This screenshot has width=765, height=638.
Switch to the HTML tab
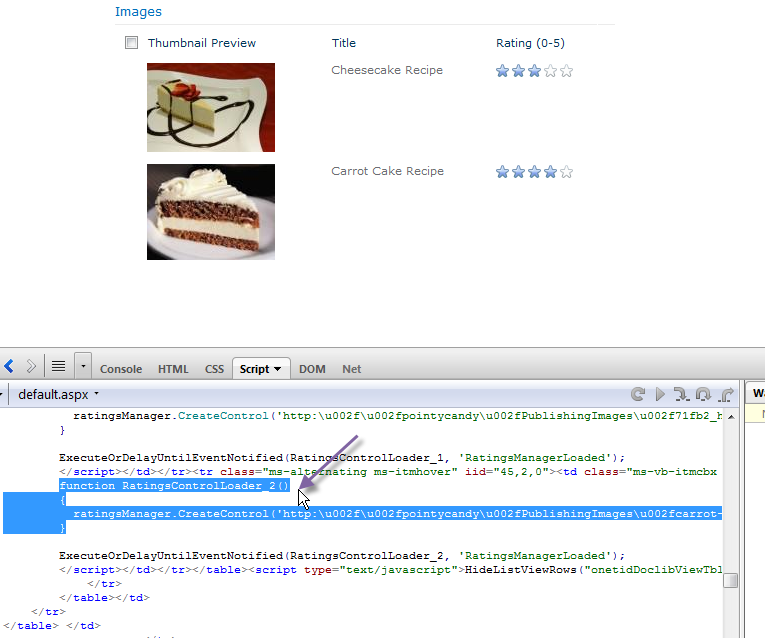click(173, 369)
